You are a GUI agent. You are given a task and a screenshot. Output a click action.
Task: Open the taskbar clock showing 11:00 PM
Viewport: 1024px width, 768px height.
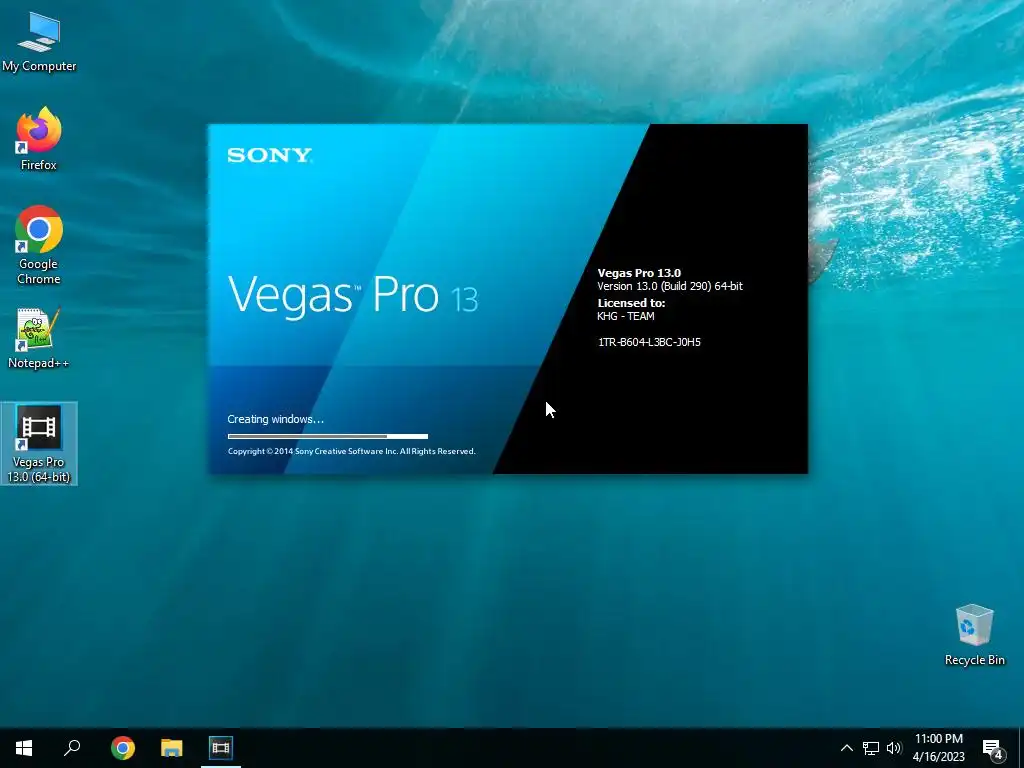click(938, 748)
